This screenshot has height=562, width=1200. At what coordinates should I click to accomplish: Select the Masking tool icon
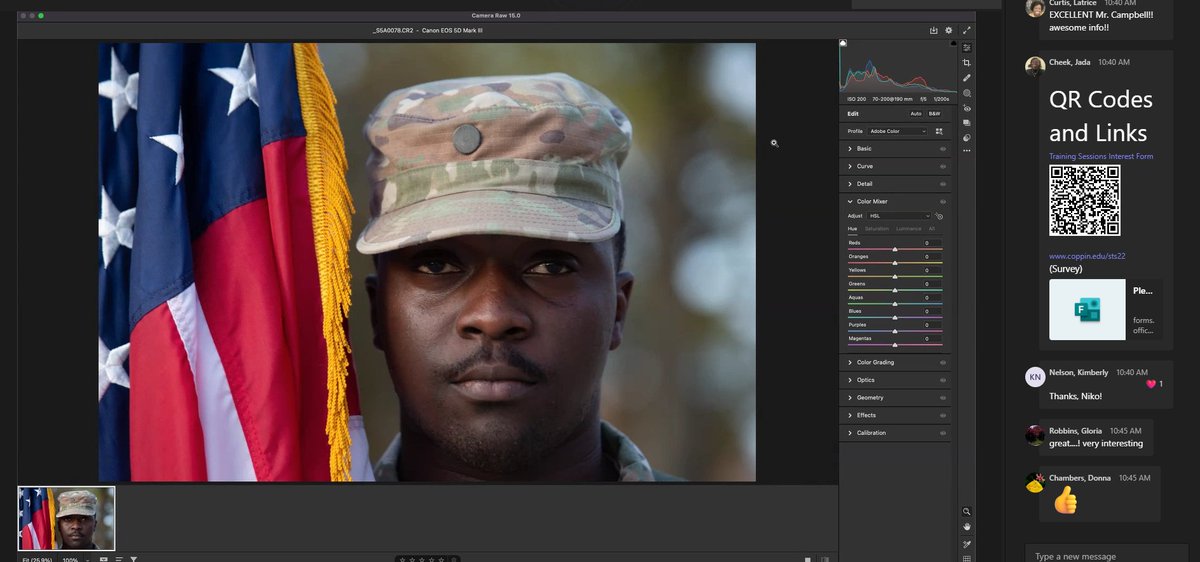[x=967, y=93]
